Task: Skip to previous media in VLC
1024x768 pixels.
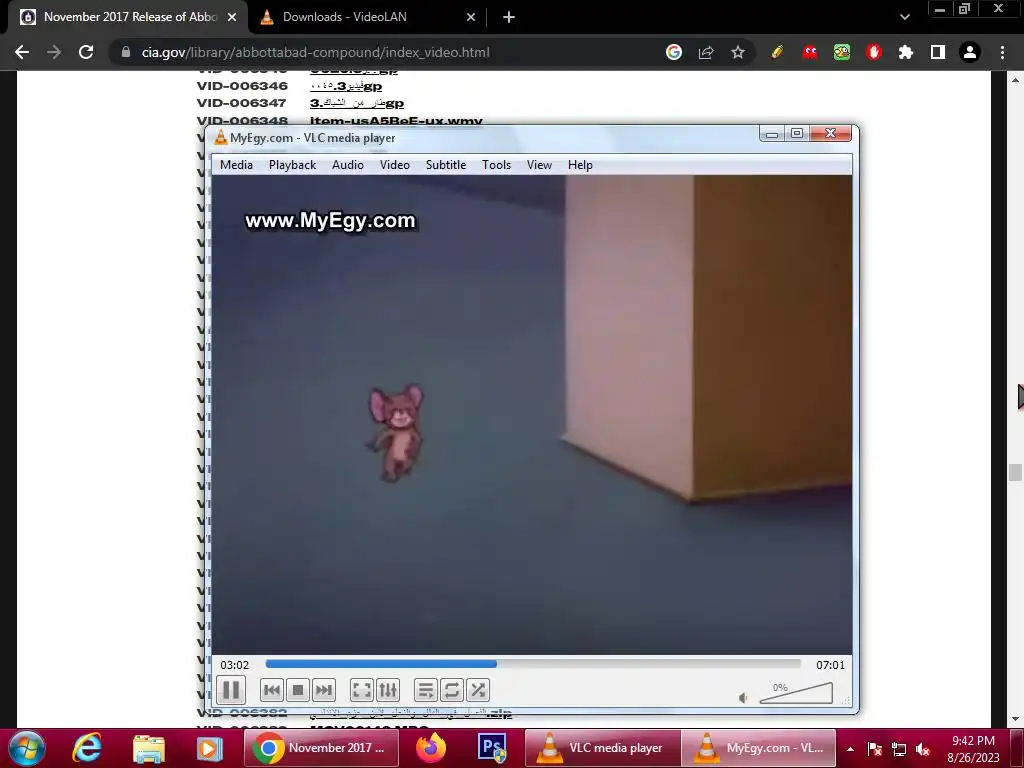Action: tap(272, 690)
